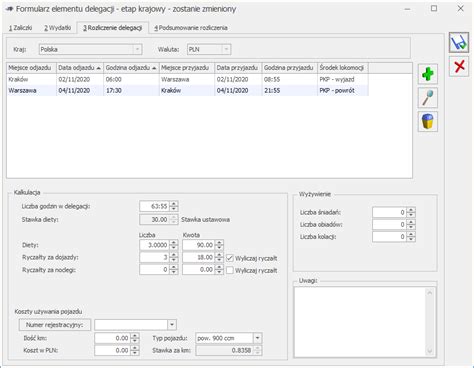Add a new route entry with the green plus icon
The width and height of the screenshot is (474, 368).
tap(428, 74)
